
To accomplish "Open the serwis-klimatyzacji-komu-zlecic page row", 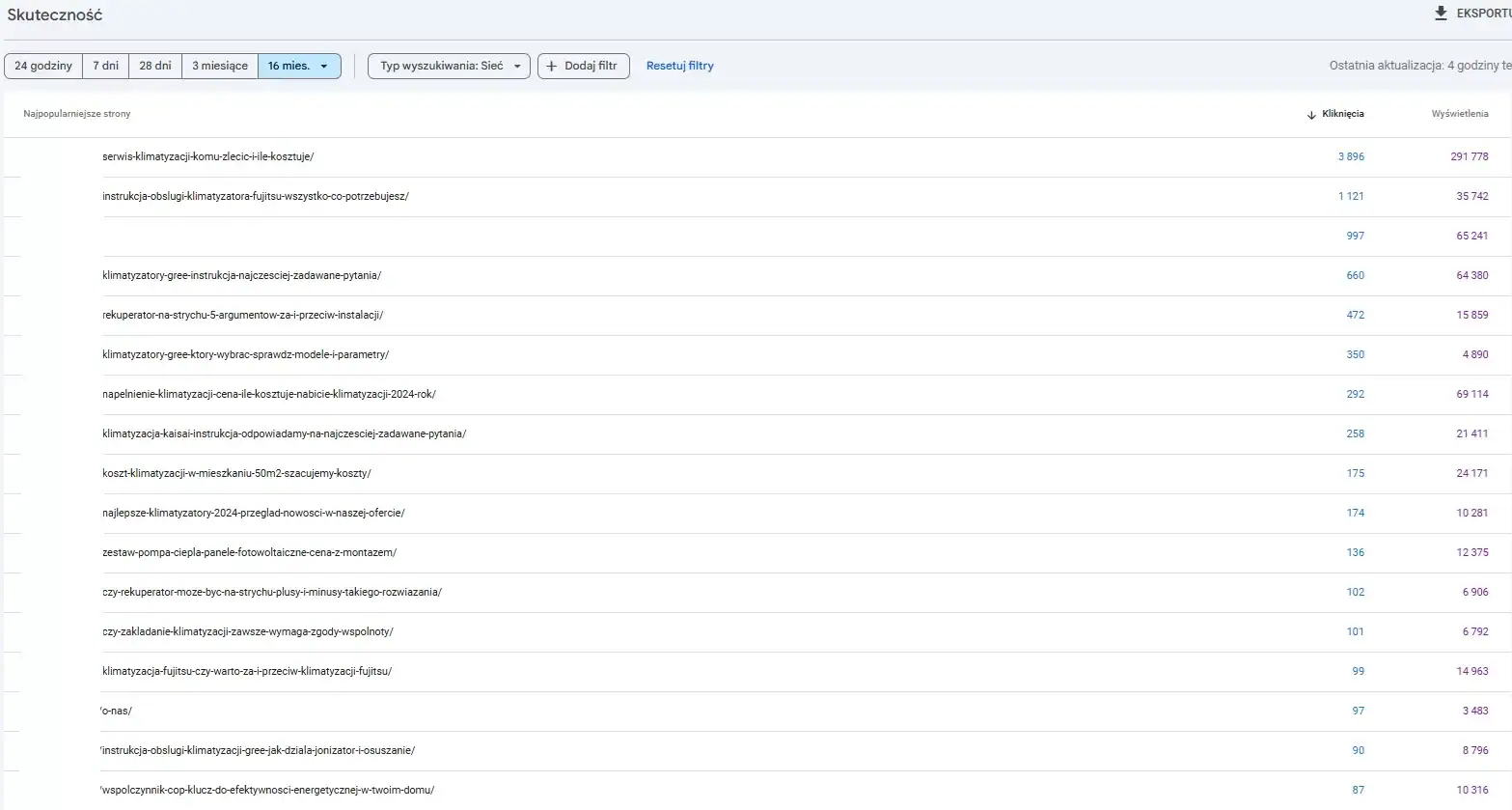I will click(208, 156).
